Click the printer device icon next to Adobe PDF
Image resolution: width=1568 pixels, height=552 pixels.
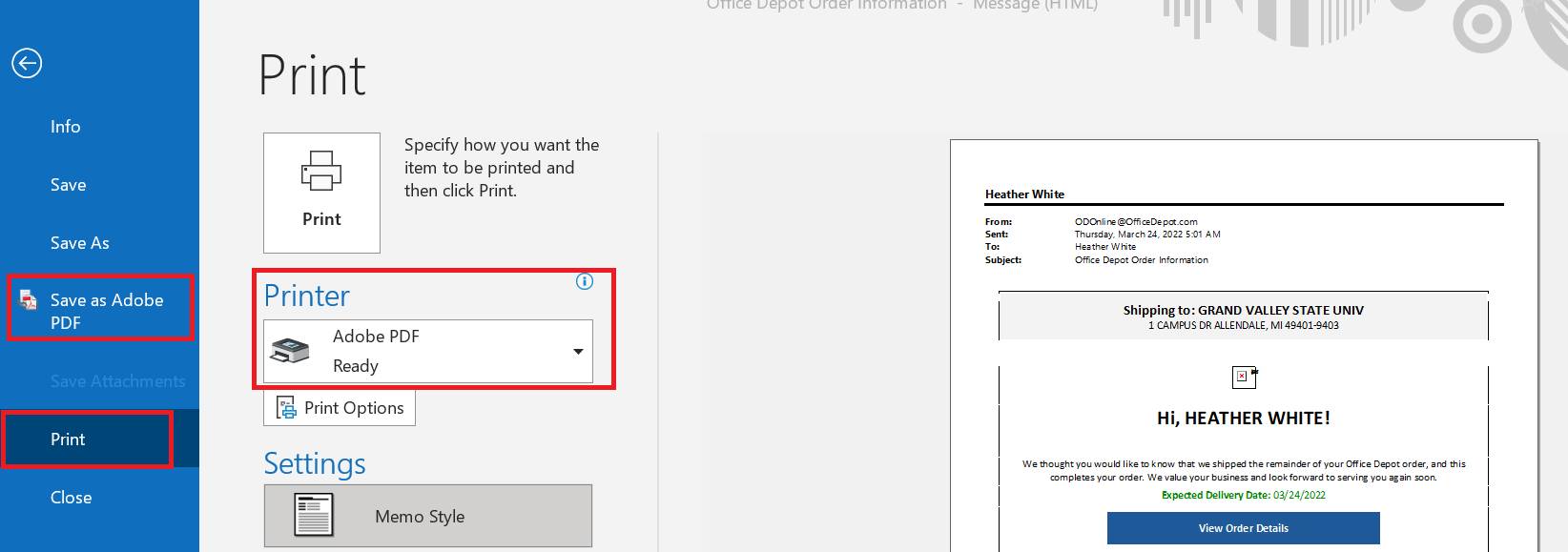click(290, 351)
